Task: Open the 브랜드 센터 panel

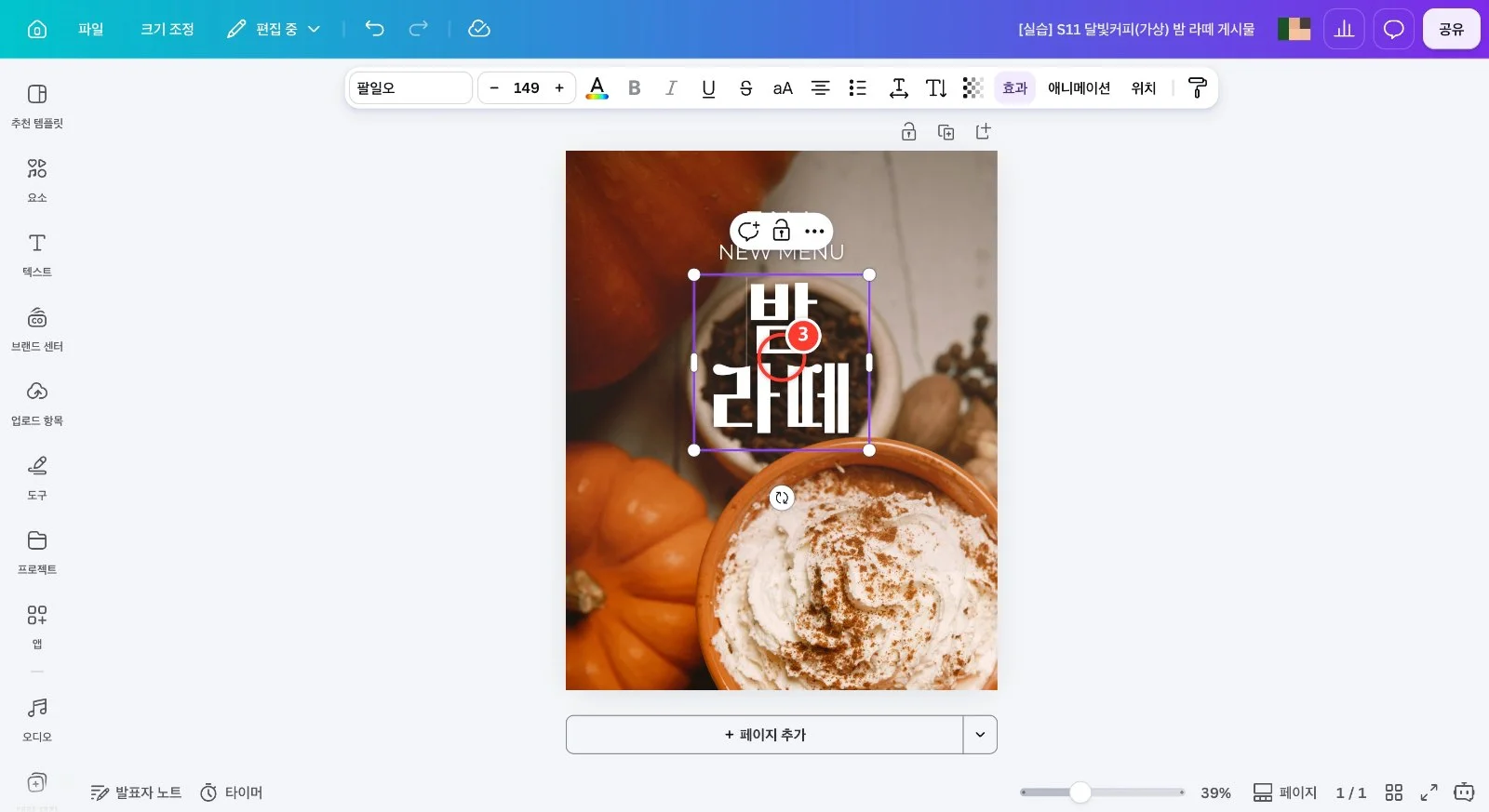Action: tap(37, 329)
